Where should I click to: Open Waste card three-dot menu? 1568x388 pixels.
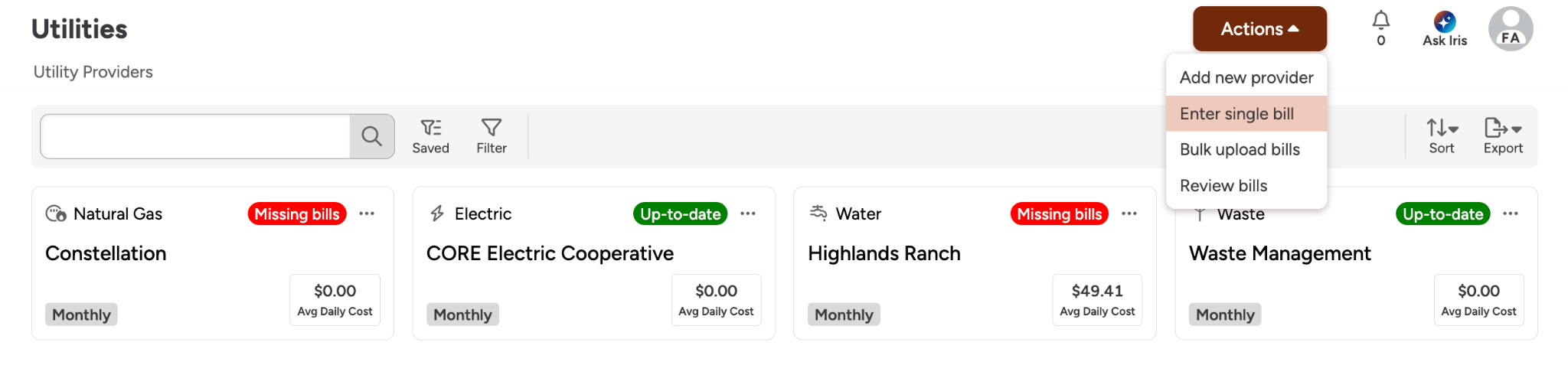point(1510,214)
